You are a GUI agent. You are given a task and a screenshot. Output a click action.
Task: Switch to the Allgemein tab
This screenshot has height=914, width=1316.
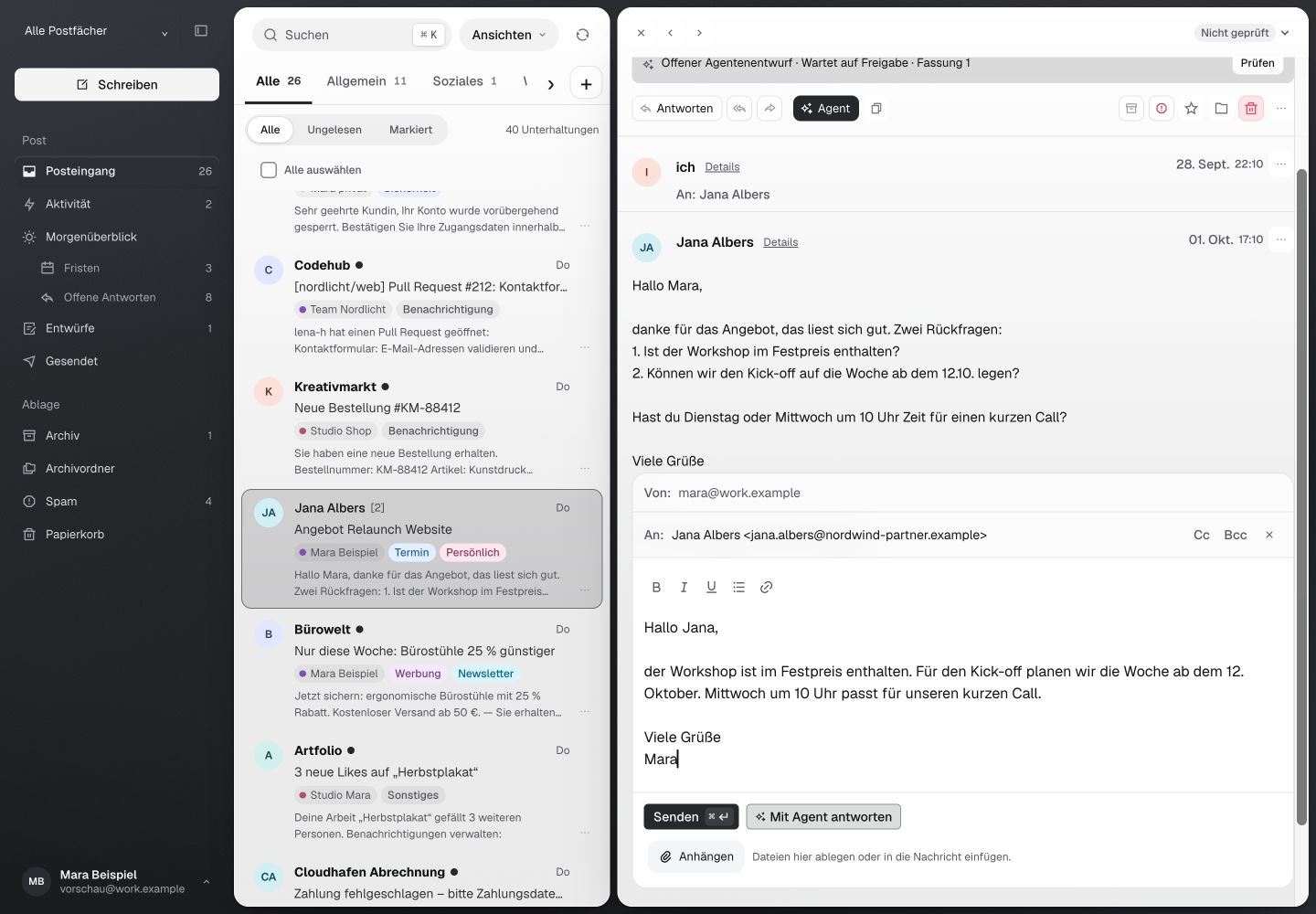(366, 81)
